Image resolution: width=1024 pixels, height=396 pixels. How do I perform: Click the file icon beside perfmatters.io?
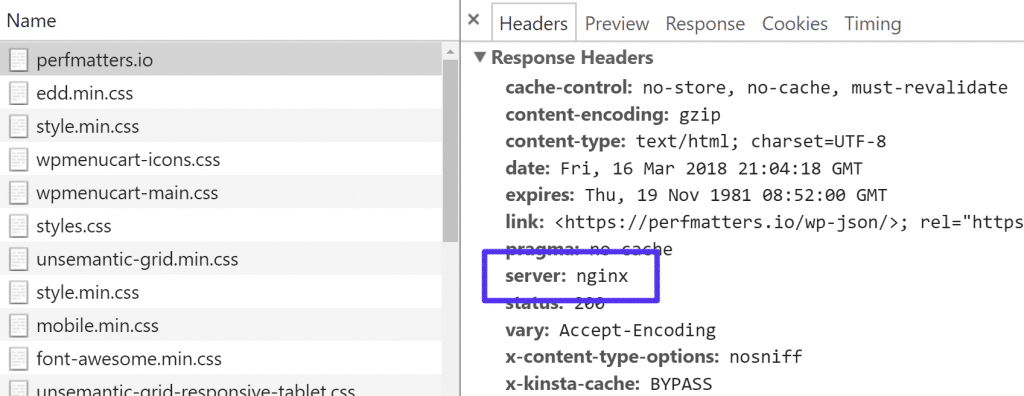19,60
